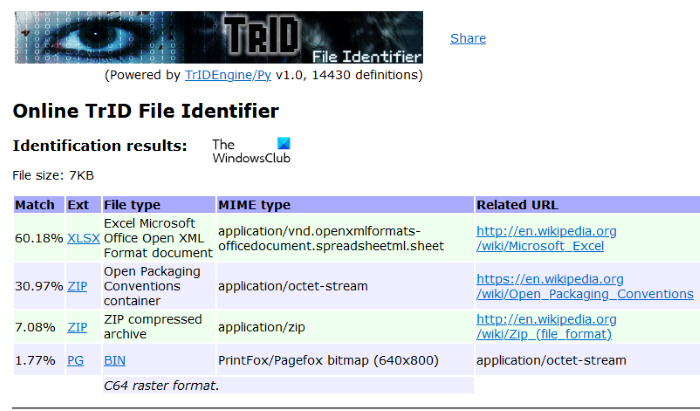Click the MIME type column header
700x411 pixels.
[x=257, y=205]
